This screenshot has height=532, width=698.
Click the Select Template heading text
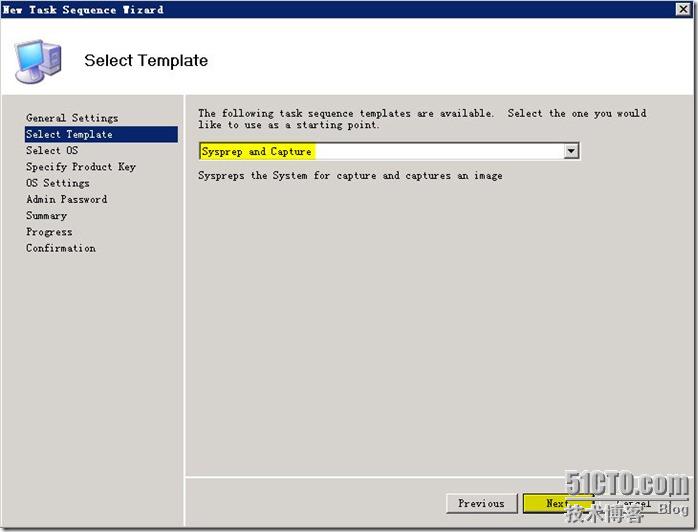tap(146, 61)
